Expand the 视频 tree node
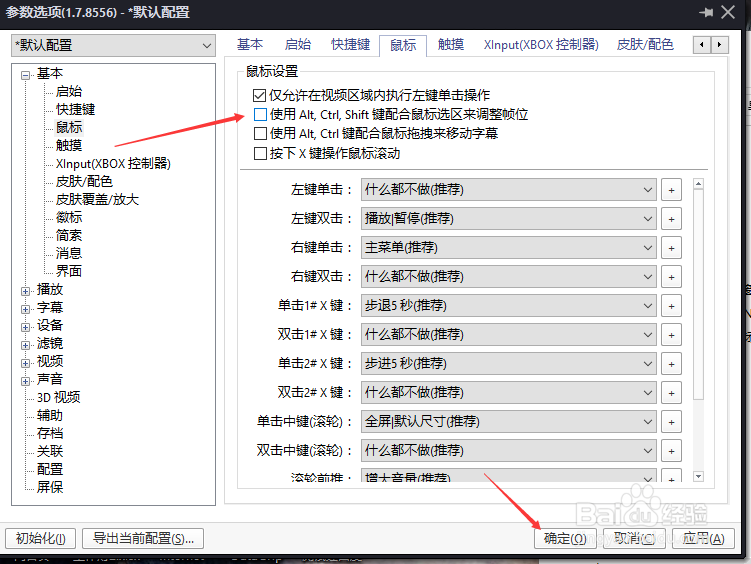 (x=25, y=363)
